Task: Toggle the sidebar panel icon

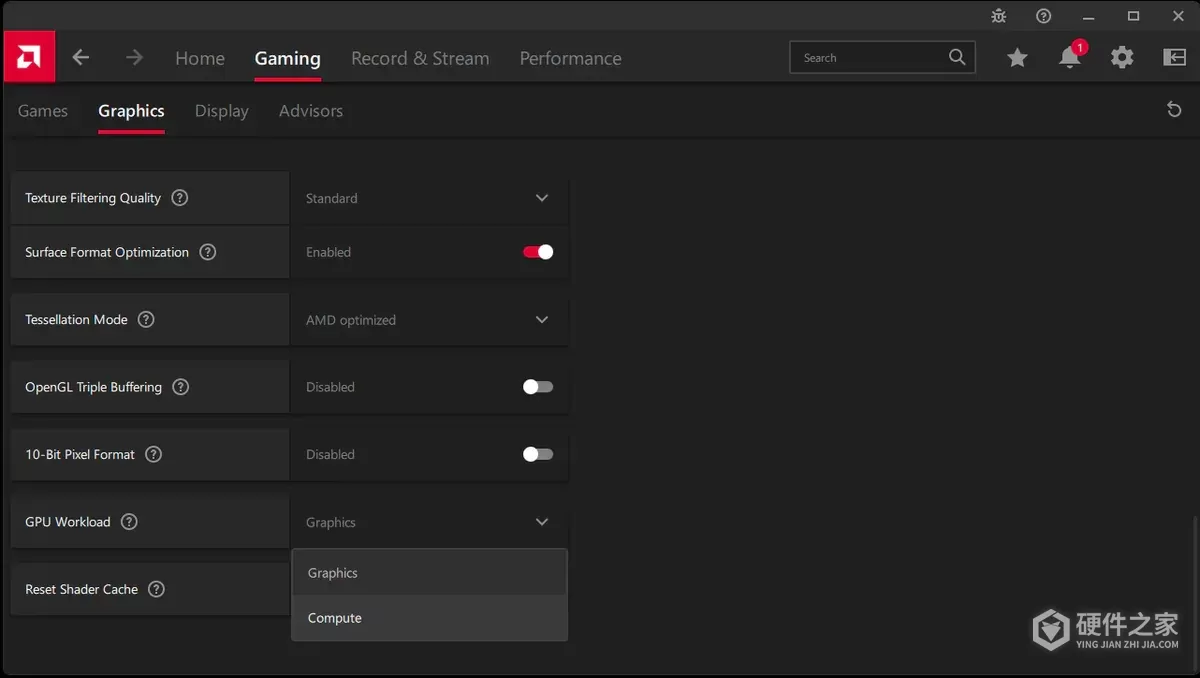Action: point(1175,58)
